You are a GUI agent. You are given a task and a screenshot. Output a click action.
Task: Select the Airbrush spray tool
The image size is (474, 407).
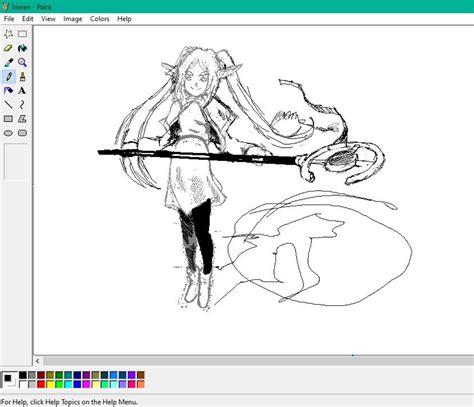[8, 91]
